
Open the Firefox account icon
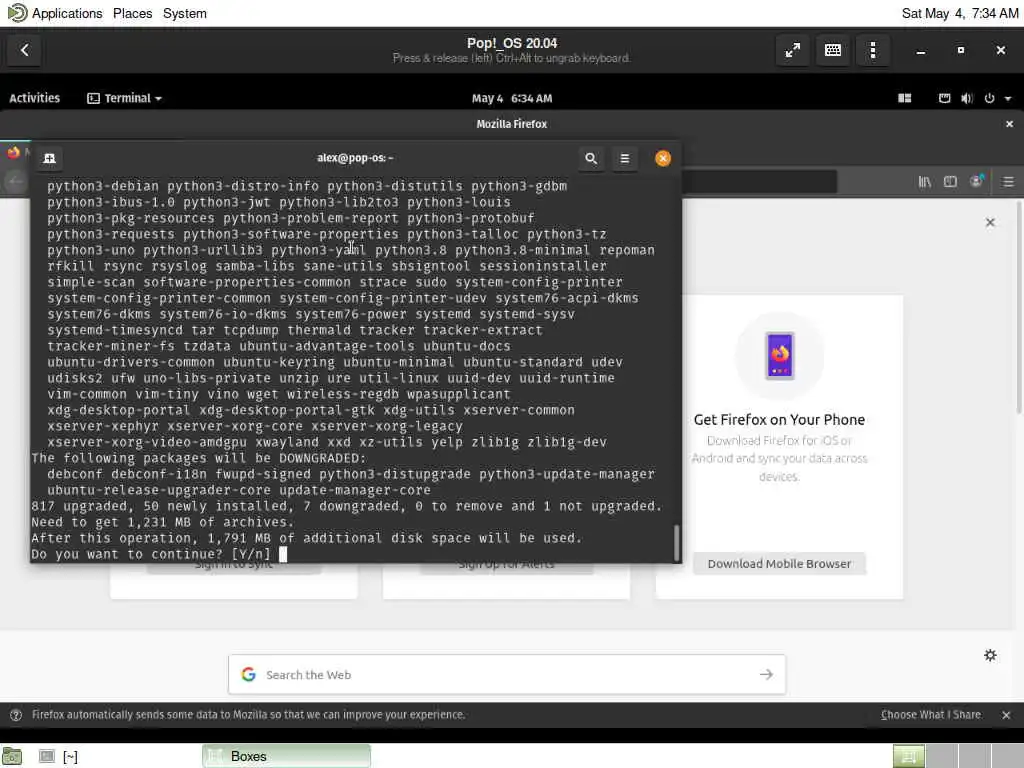977,182
